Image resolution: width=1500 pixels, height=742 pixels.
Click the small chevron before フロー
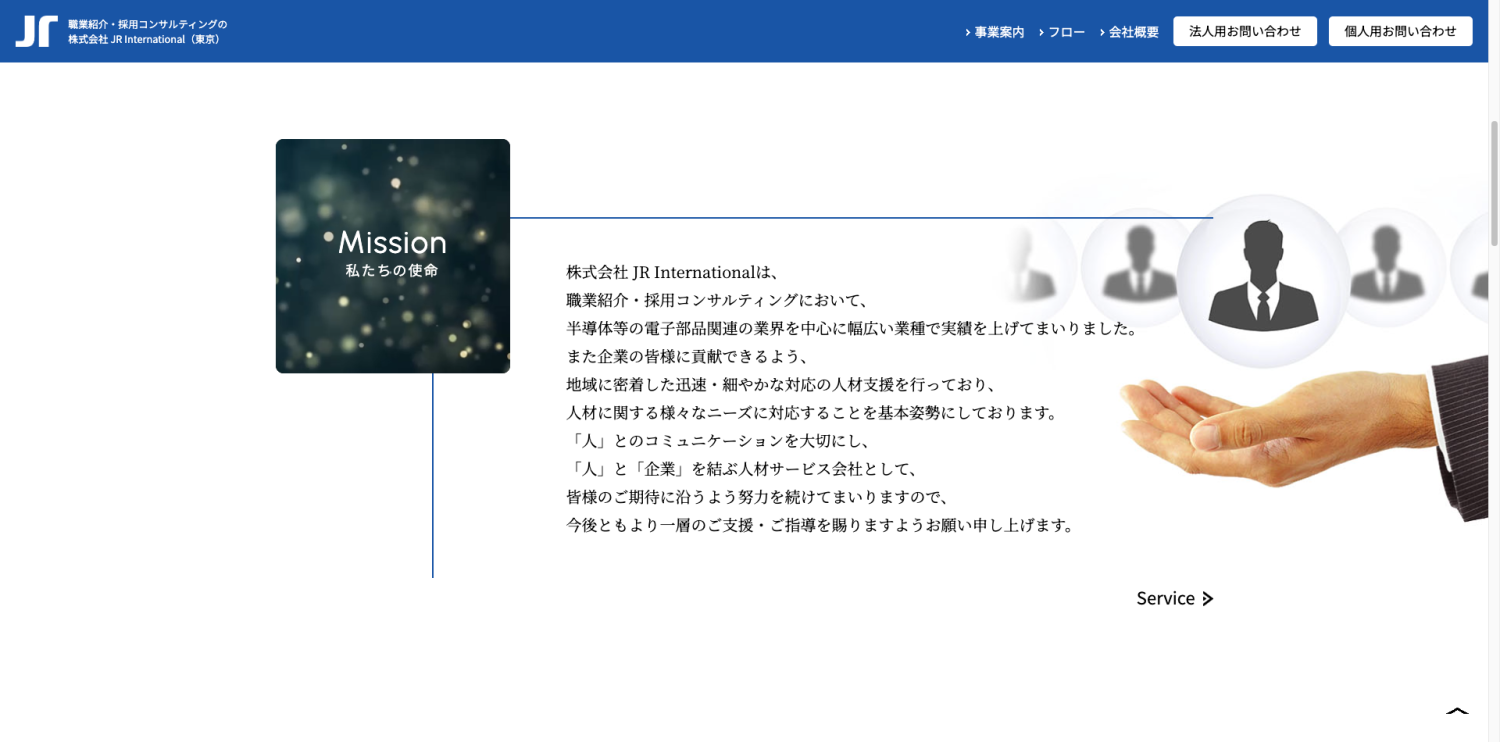pos(1041,32)
